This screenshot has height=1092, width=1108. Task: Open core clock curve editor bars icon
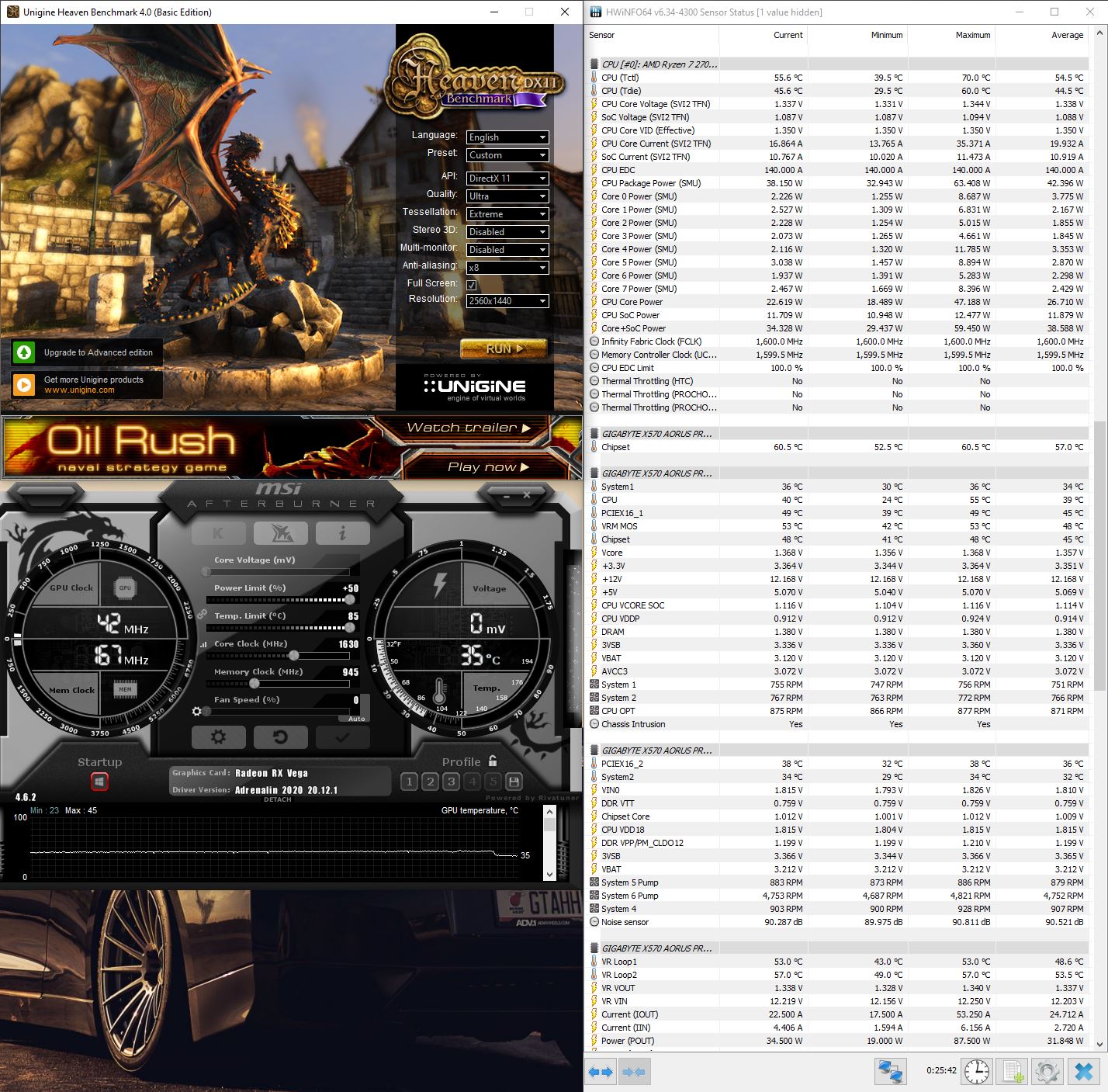[204, 644]
